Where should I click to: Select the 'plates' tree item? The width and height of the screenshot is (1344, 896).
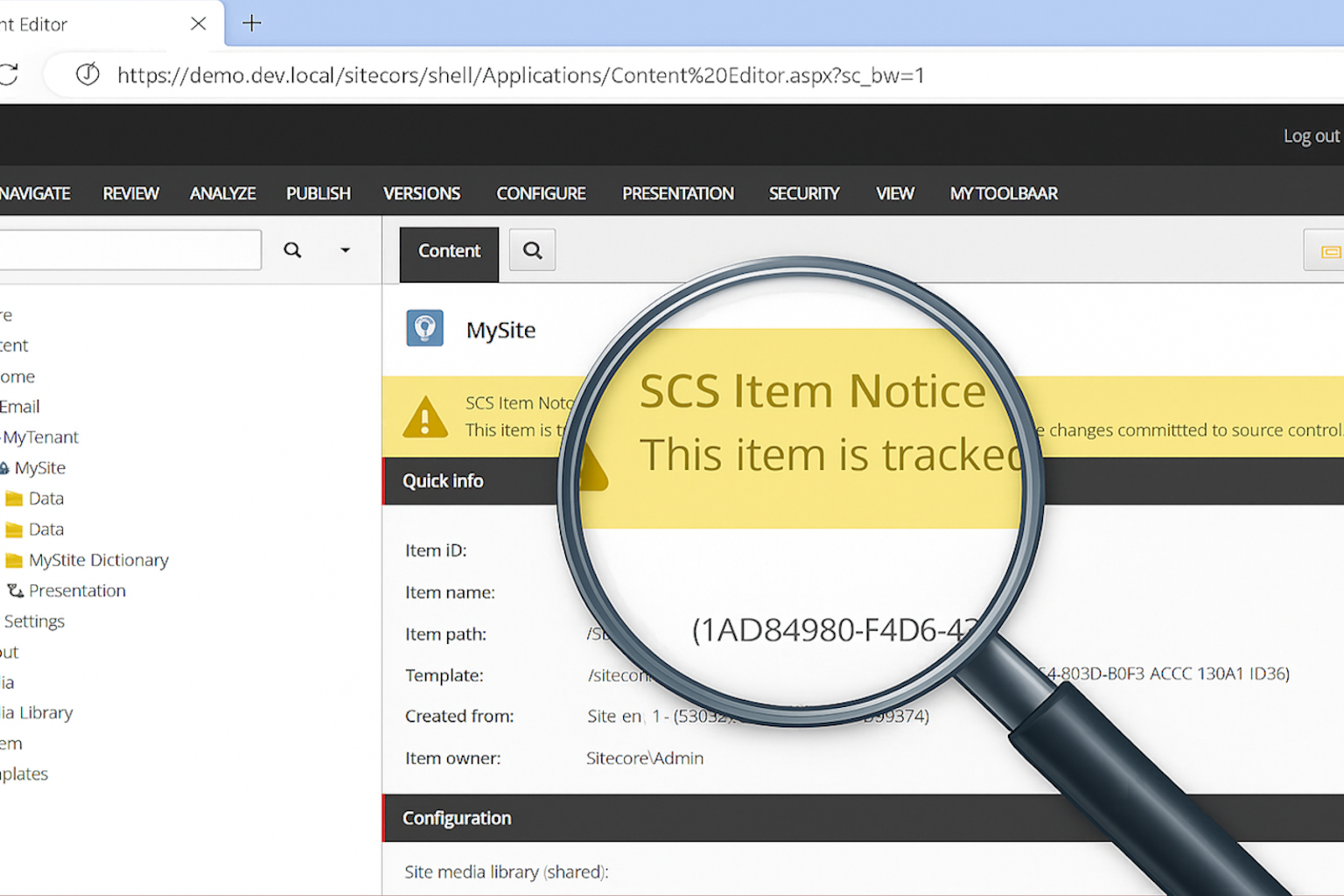(24, 774)
